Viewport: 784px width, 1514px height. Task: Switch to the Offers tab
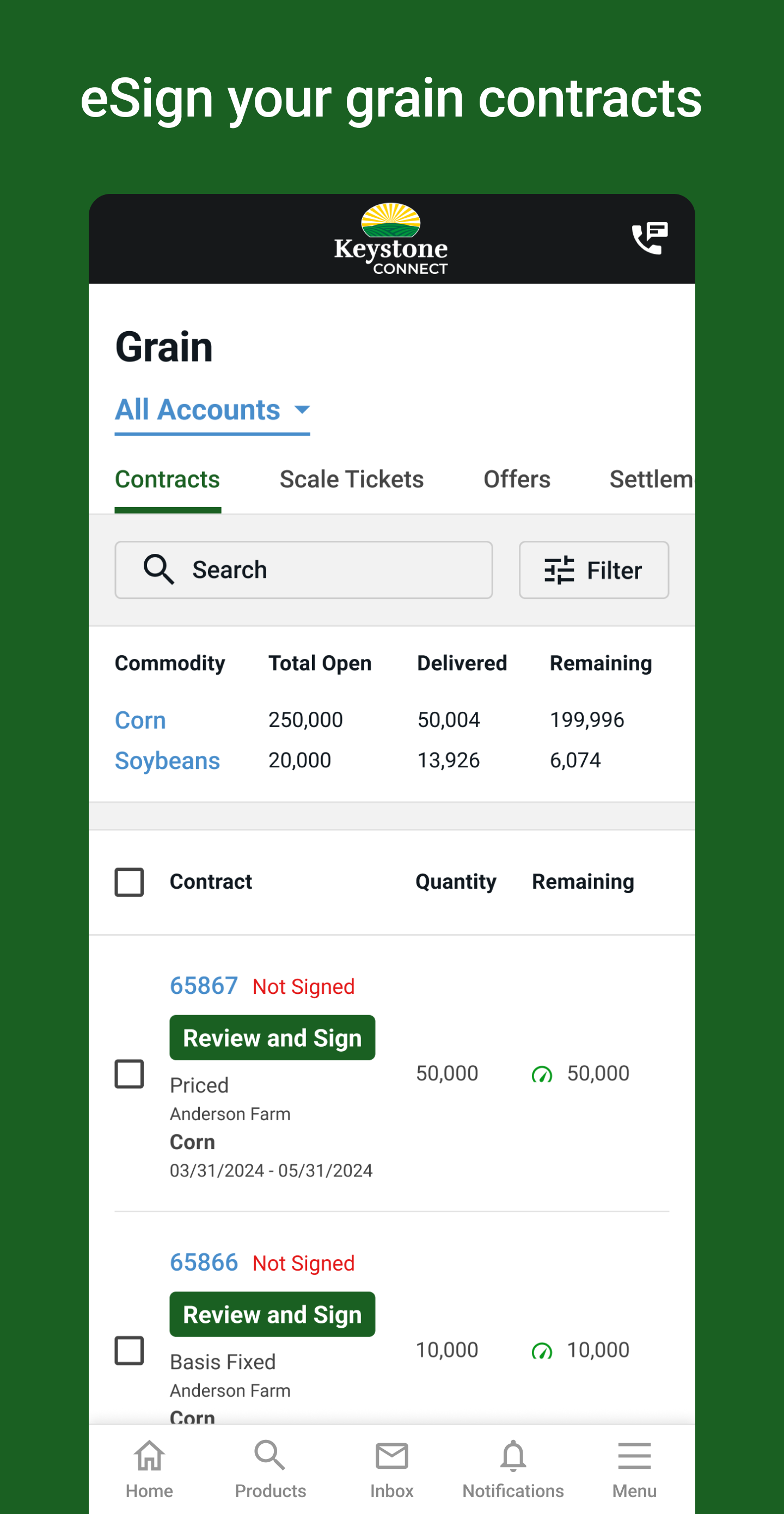point(517,480)
